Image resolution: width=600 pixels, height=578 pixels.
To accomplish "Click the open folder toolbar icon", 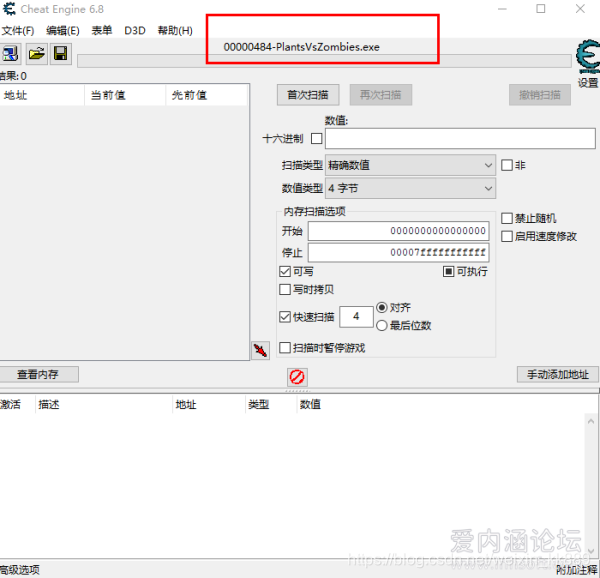I will pyautogui.click(x=36, y=54).
